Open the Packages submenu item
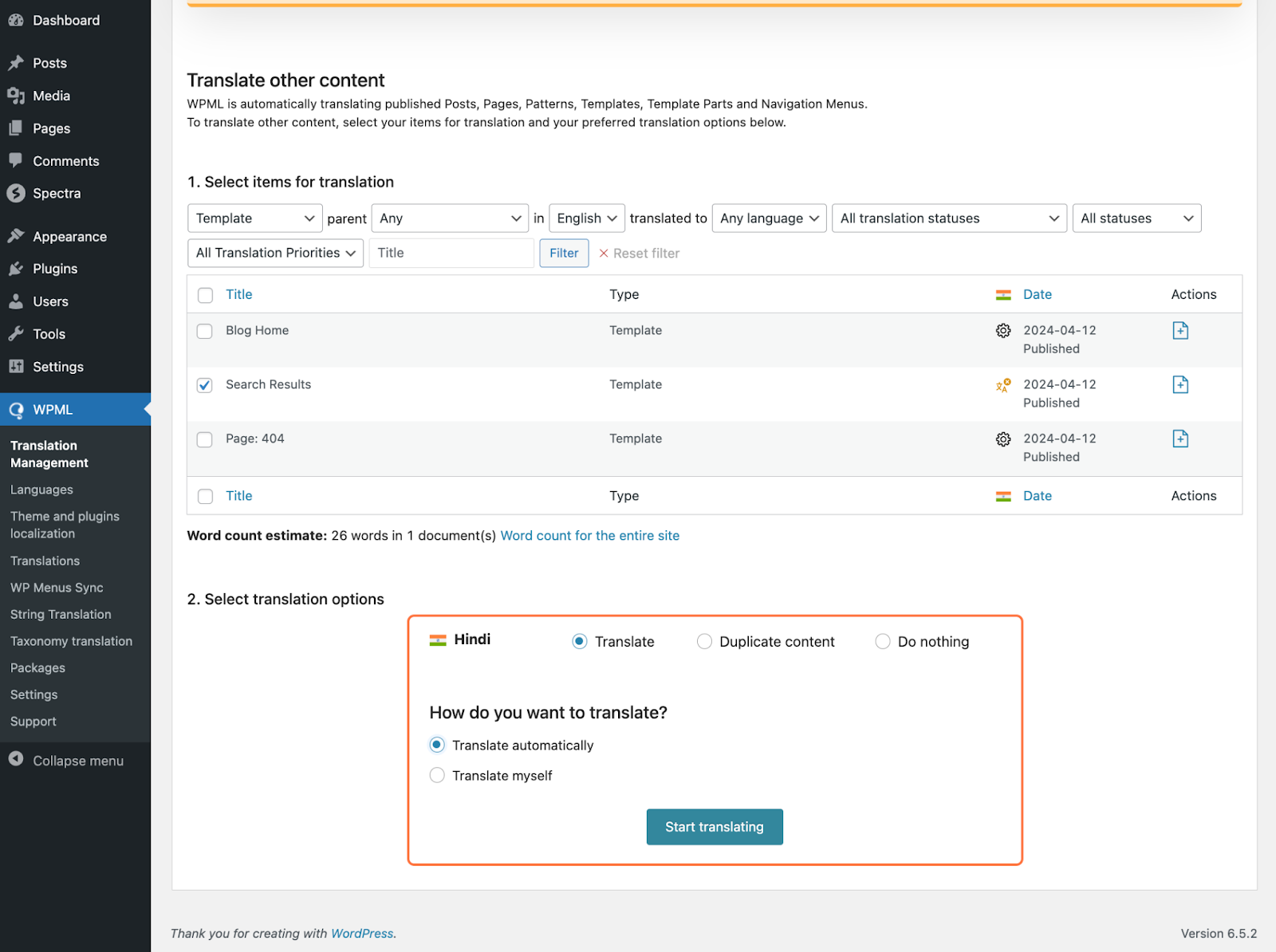The image size is (1276, 952). 37,668
